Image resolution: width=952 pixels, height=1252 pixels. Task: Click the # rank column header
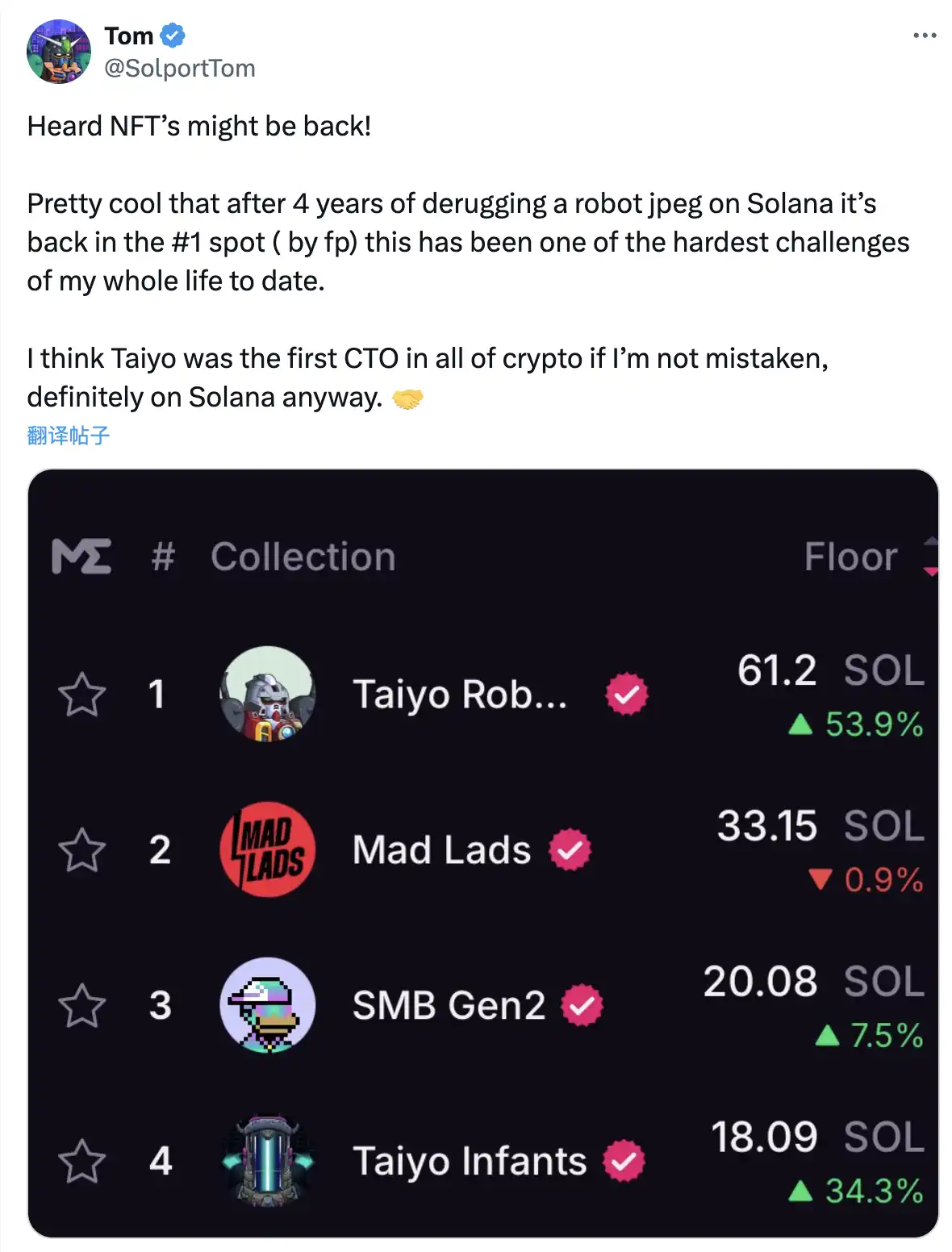[163, 557]
